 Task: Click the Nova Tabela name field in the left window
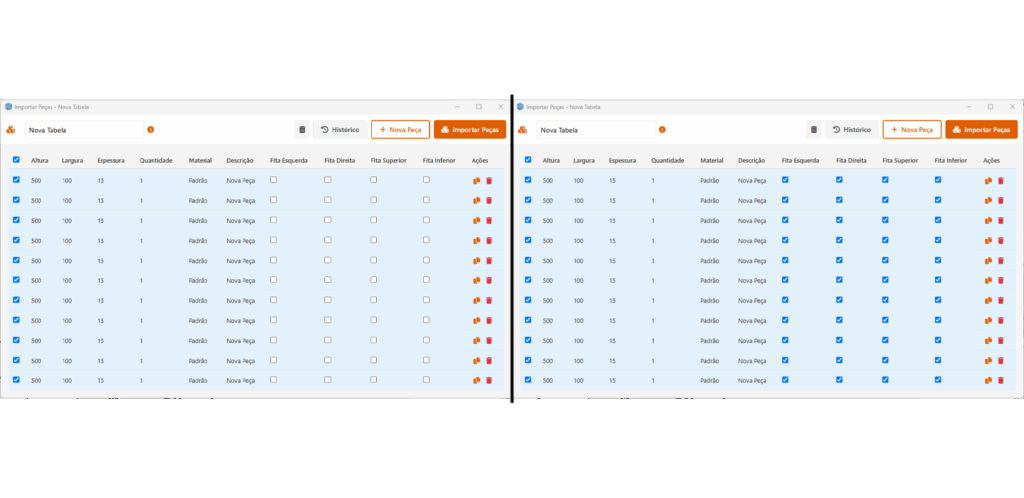tap(84, 129)
